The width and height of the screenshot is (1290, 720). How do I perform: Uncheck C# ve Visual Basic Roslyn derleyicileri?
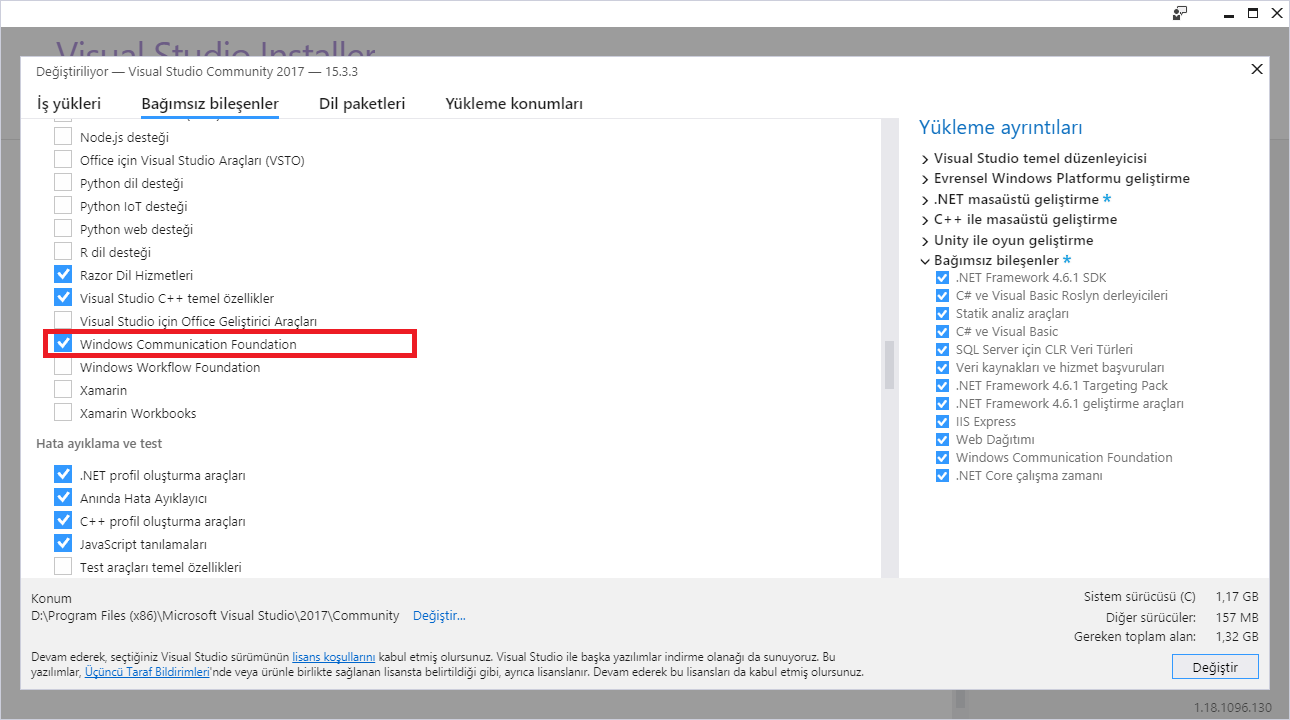(x=942, y=296)
